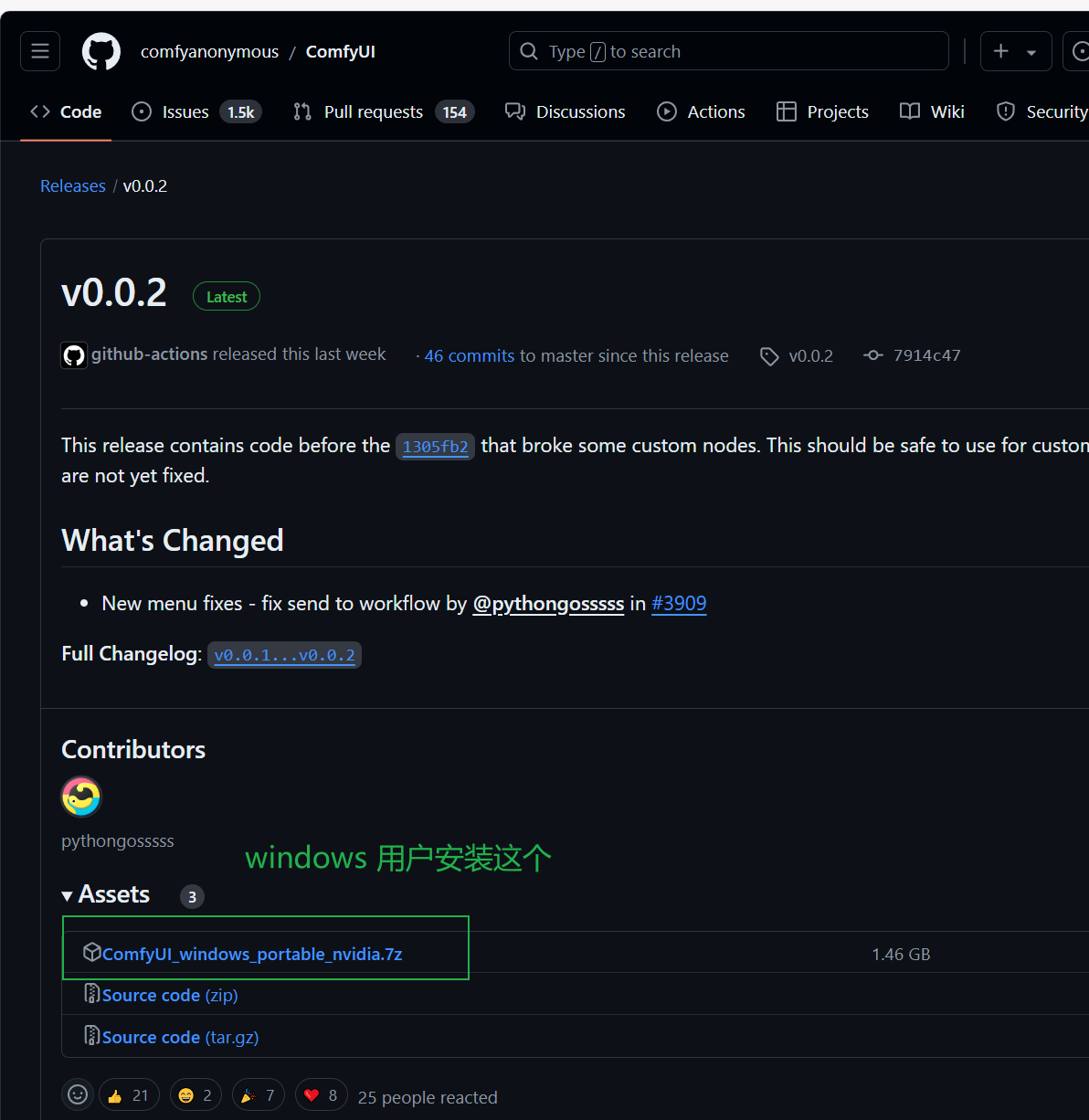1089x1120 pixels.
Task: Click the github-actions avatar icon
Action: (x=74, y=355)
